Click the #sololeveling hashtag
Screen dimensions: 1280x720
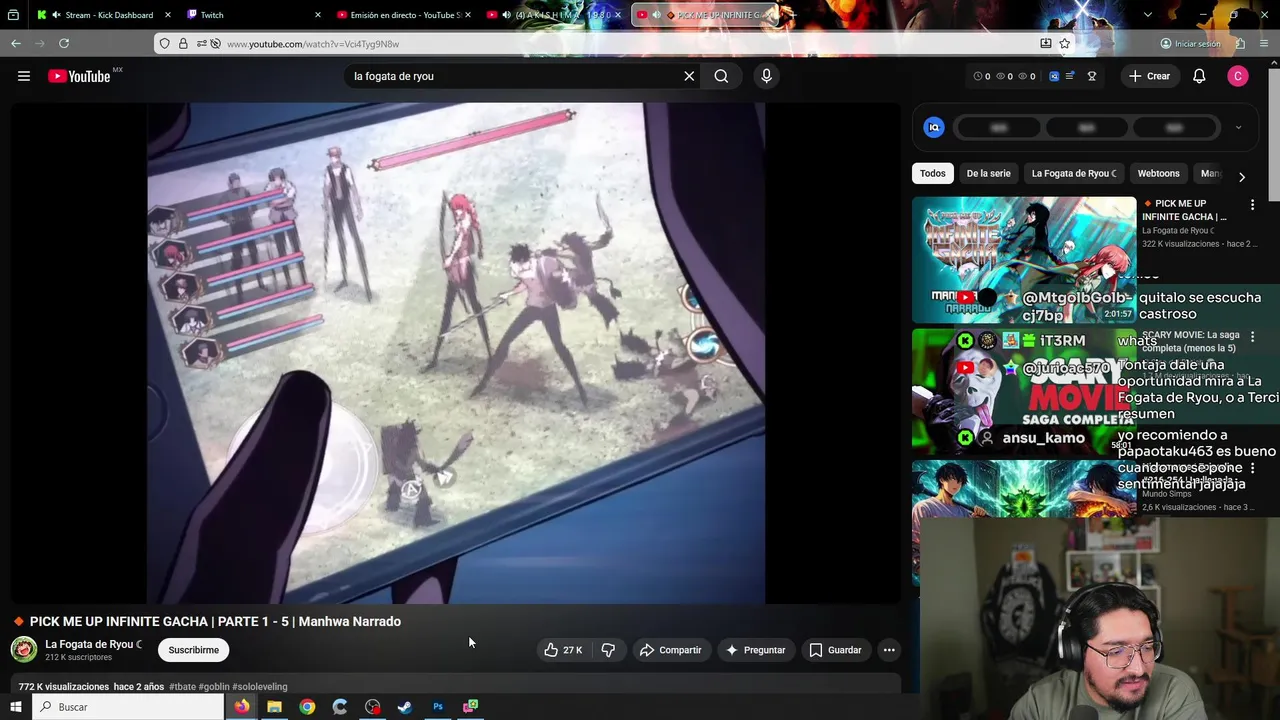coord(260,687)
